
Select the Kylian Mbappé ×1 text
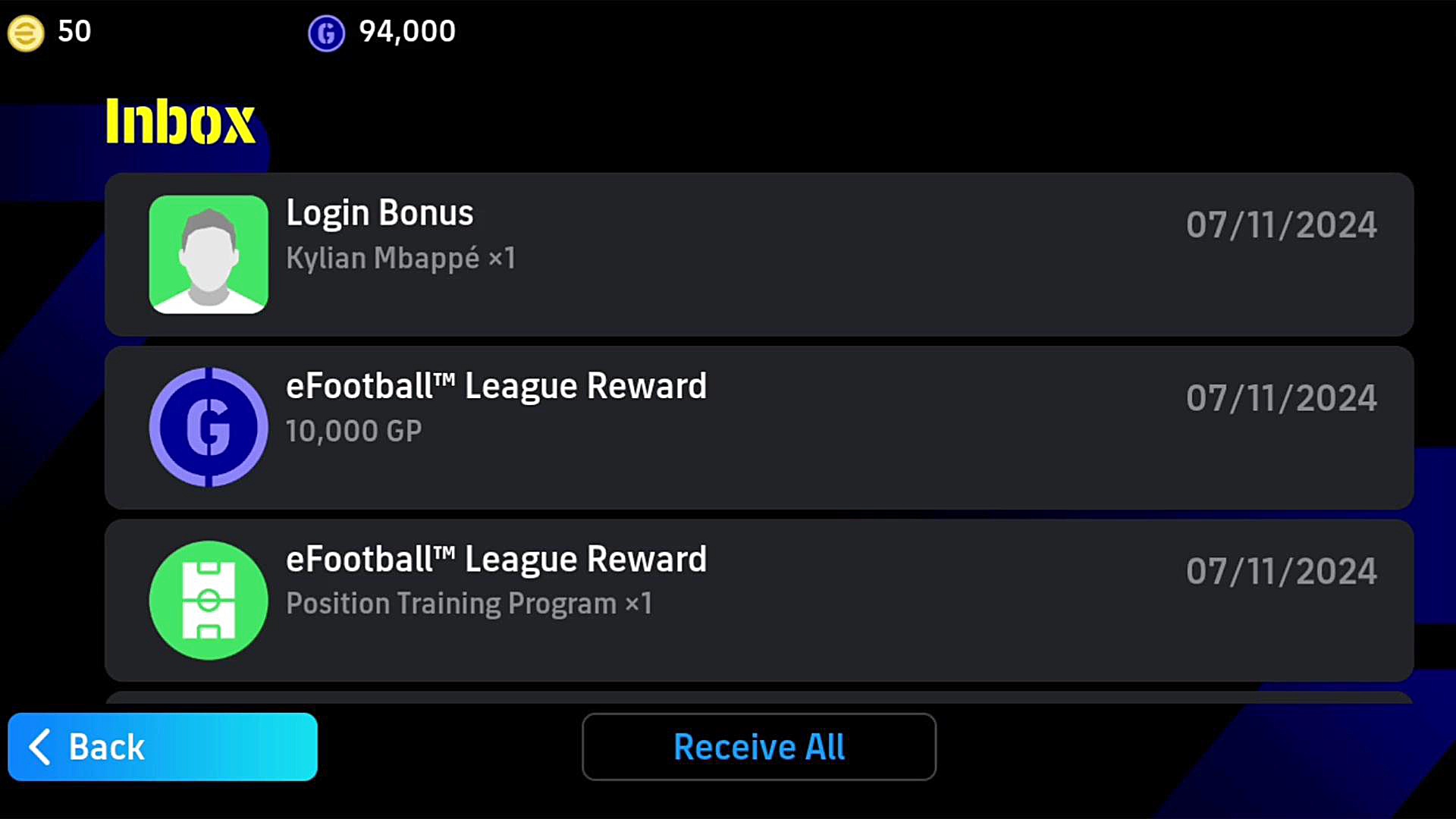(401, 259)
